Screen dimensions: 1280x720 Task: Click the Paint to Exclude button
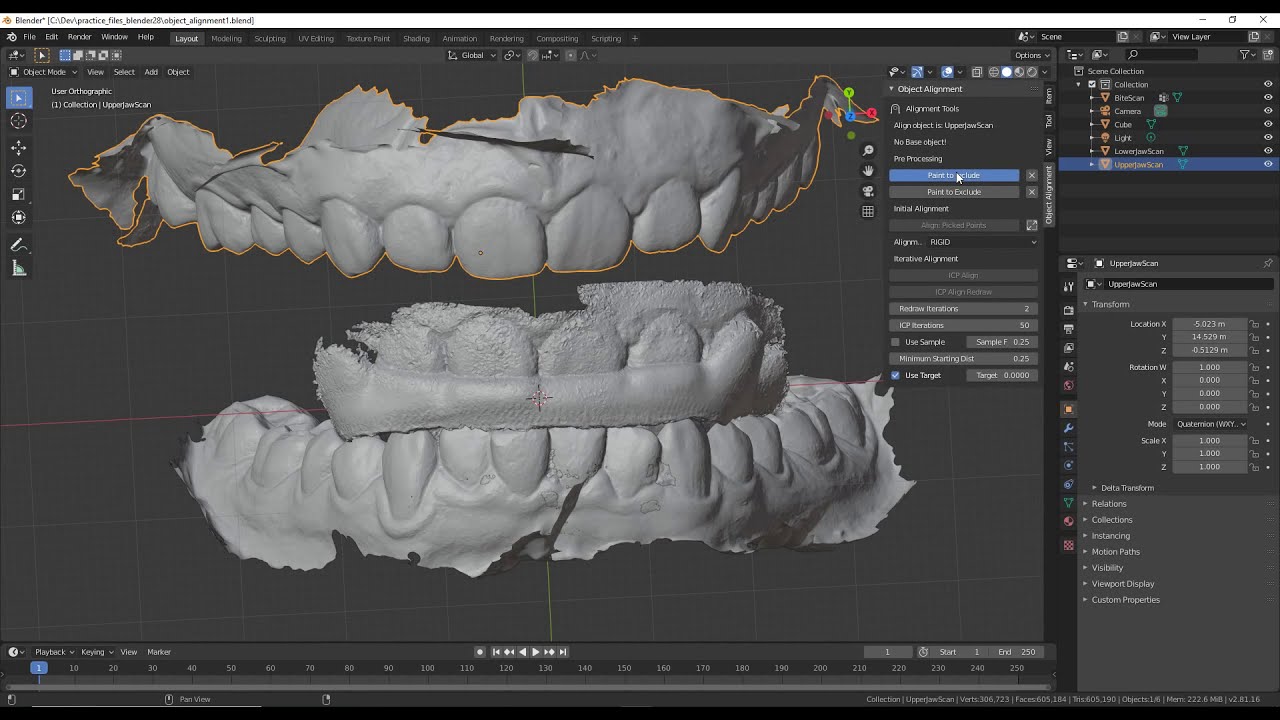pyautogui.click(x=954, y=192)
